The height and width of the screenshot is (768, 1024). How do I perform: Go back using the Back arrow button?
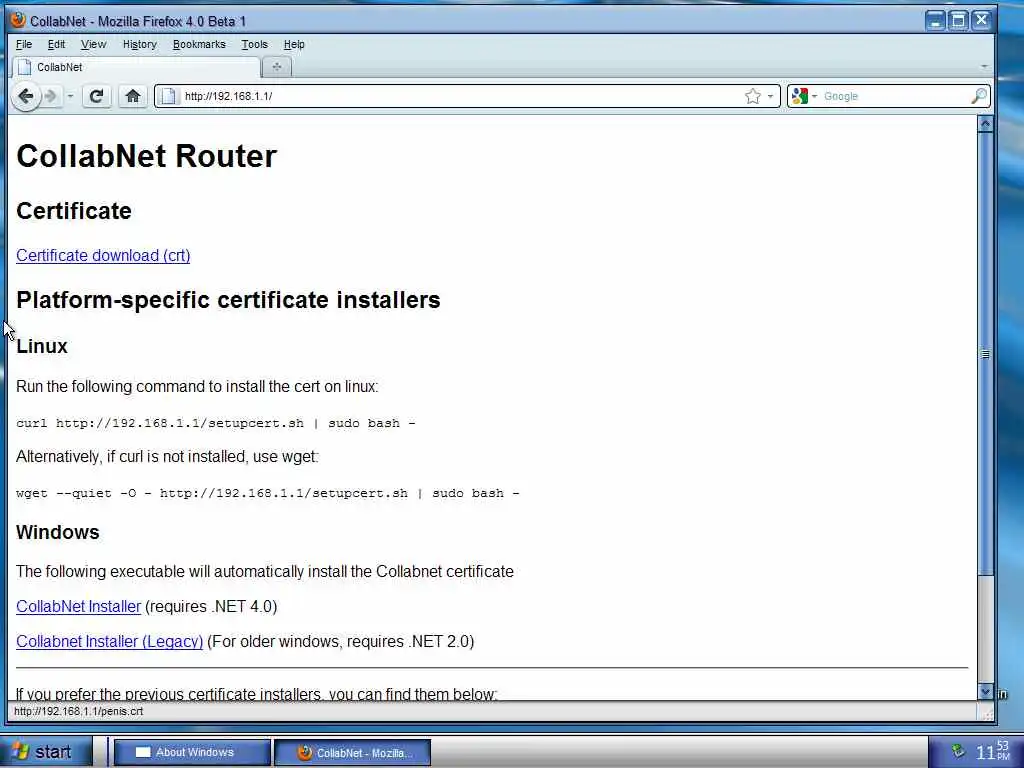[x=25, y=97]
